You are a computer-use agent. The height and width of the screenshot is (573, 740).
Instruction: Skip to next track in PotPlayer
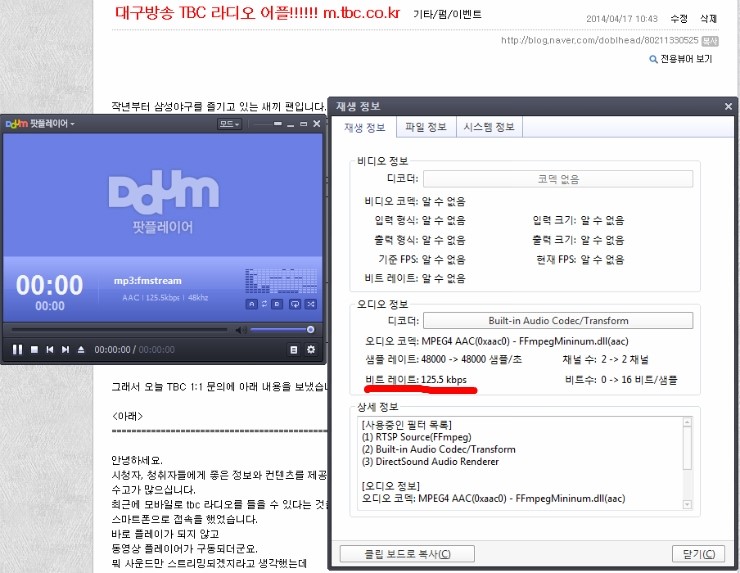(x=65, y=349)
